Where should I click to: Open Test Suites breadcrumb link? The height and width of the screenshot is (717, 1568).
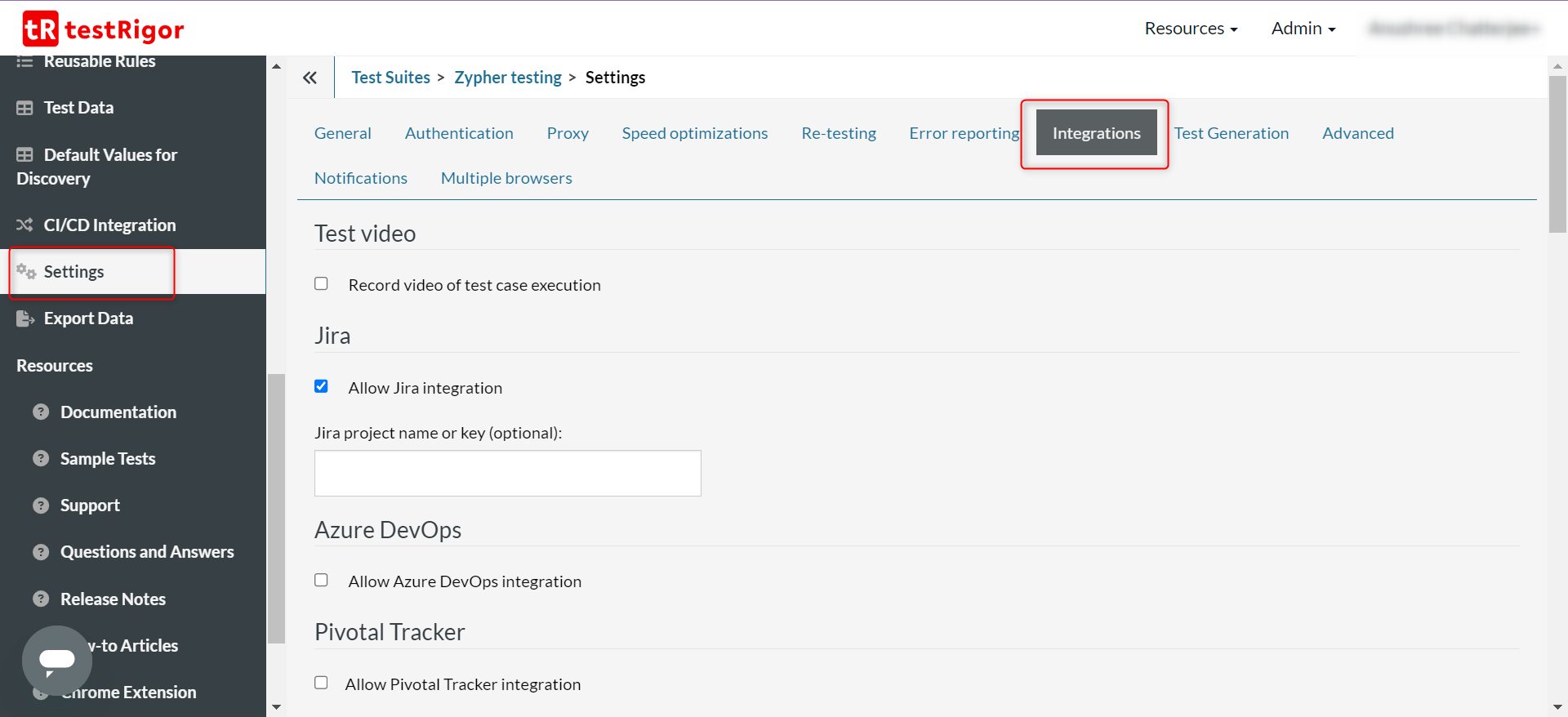pyautogui.click(x=390, y=78)
